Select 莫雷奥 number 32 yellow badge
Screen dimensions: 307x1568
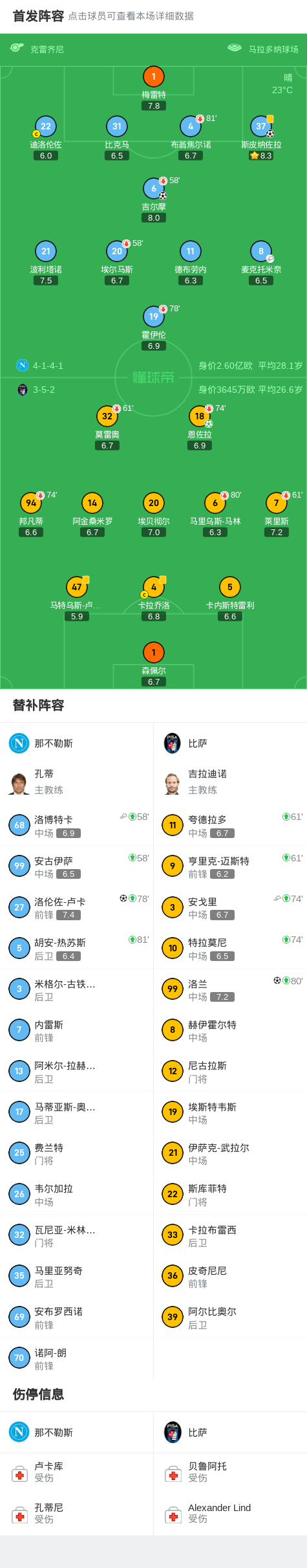pyautogui.click(x=107, y=416)
